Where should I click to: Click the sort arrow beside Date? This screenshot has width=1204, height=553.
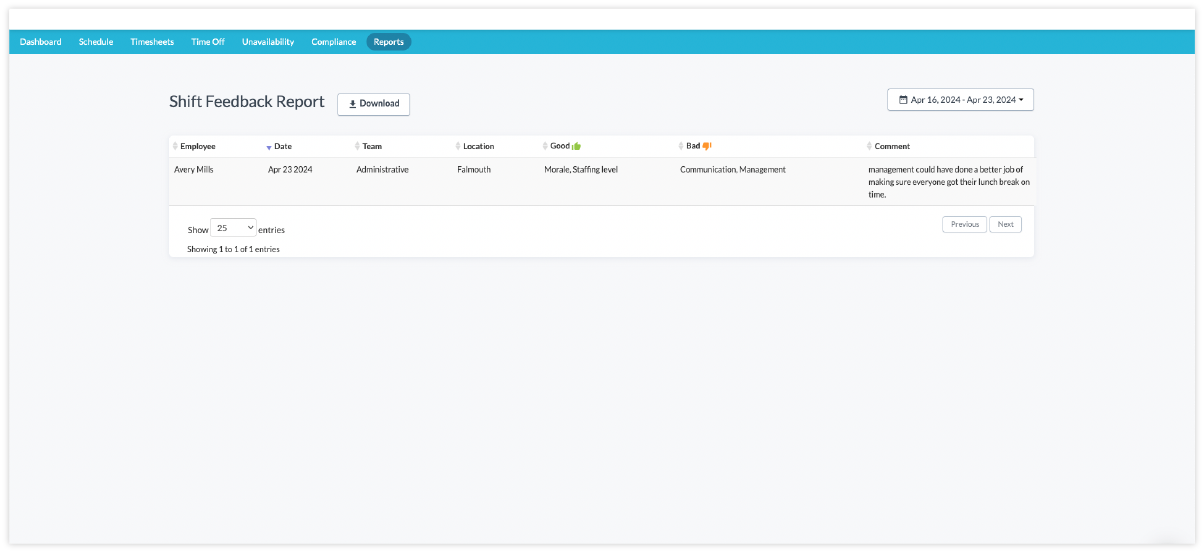(x=268, y=147)
